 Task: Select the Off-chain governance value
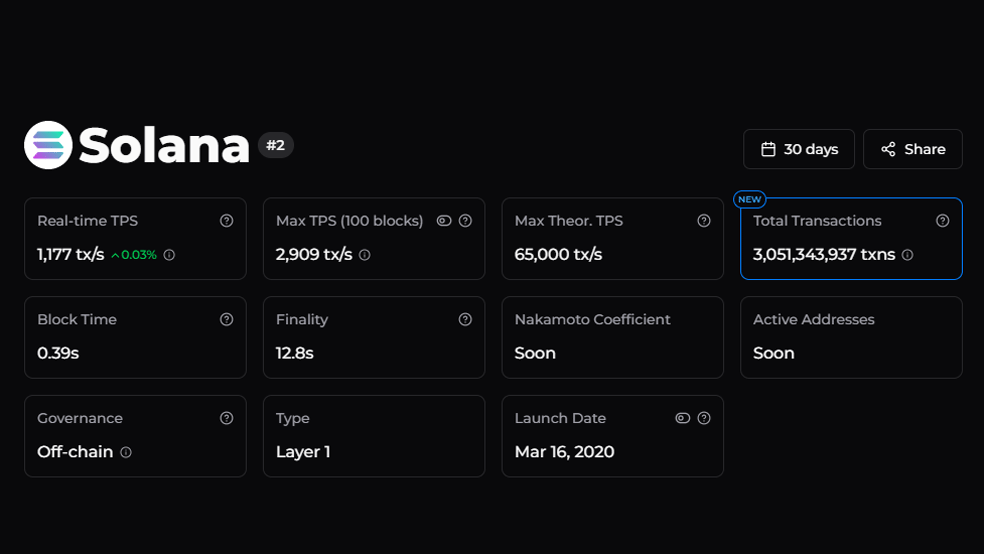(x=75, y=452)
